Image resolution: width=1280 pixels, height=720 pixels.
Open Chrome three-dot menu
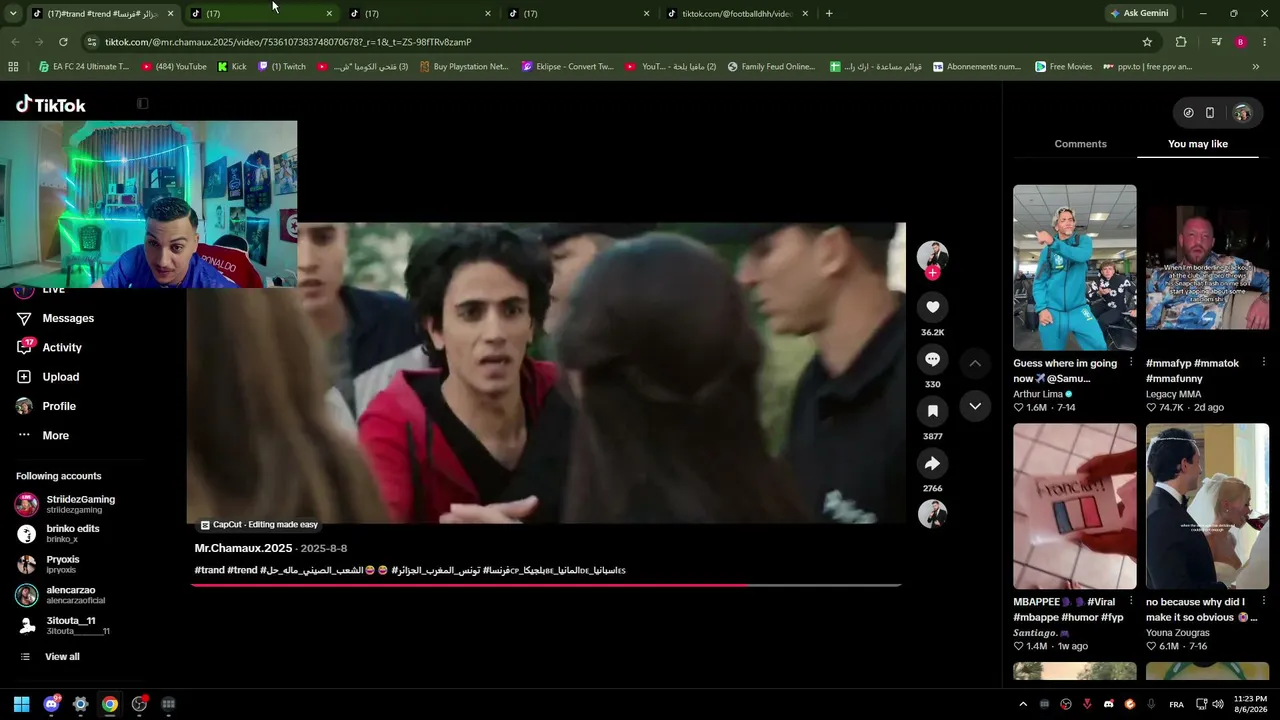point(1265,42)
